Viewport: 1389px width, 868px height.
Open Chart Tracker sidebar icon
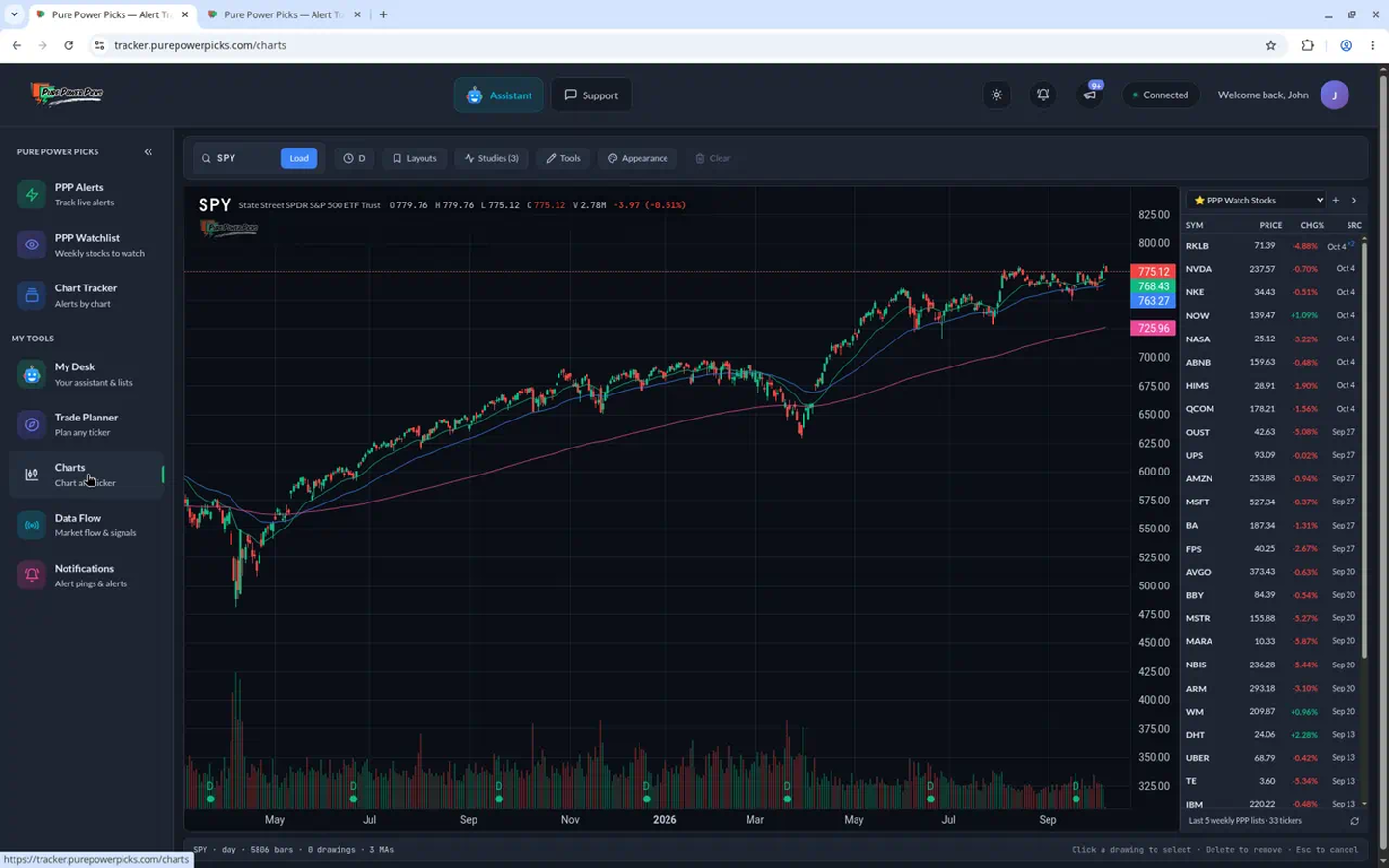point(32,295)
